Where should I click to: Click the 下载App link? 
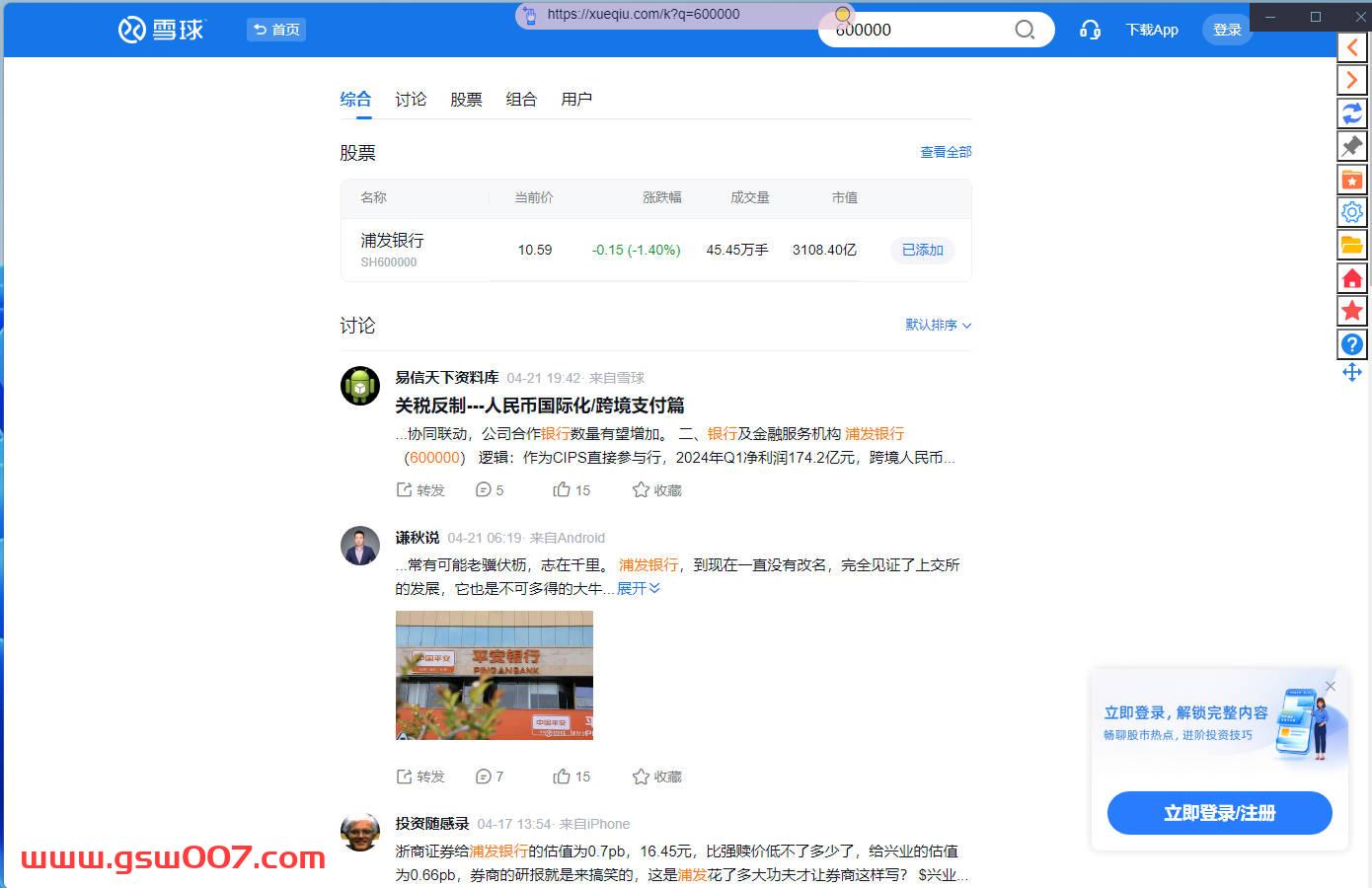1152,30
